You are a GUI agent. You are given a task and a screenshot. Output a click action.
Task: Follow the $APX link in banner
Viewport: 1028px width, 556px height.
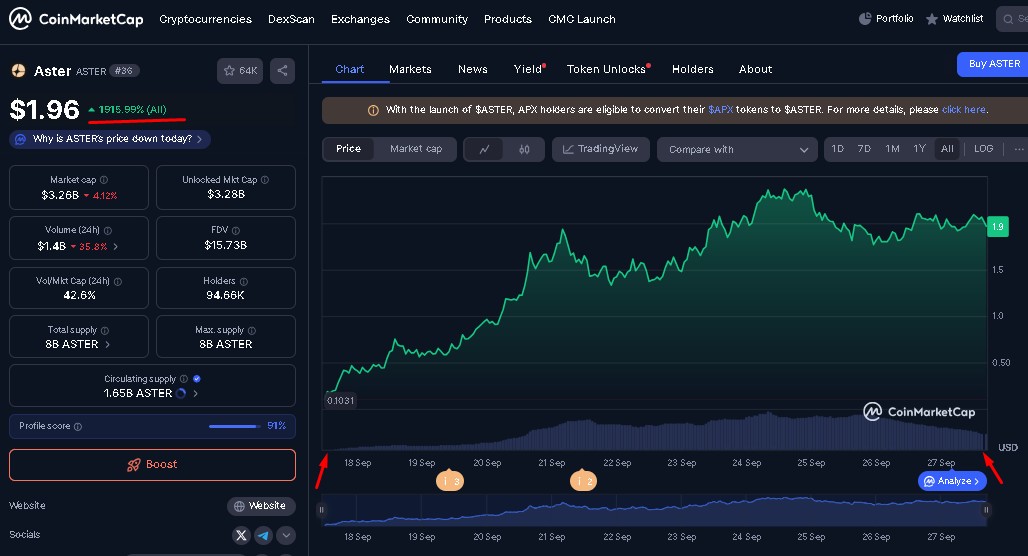(721, 109)
